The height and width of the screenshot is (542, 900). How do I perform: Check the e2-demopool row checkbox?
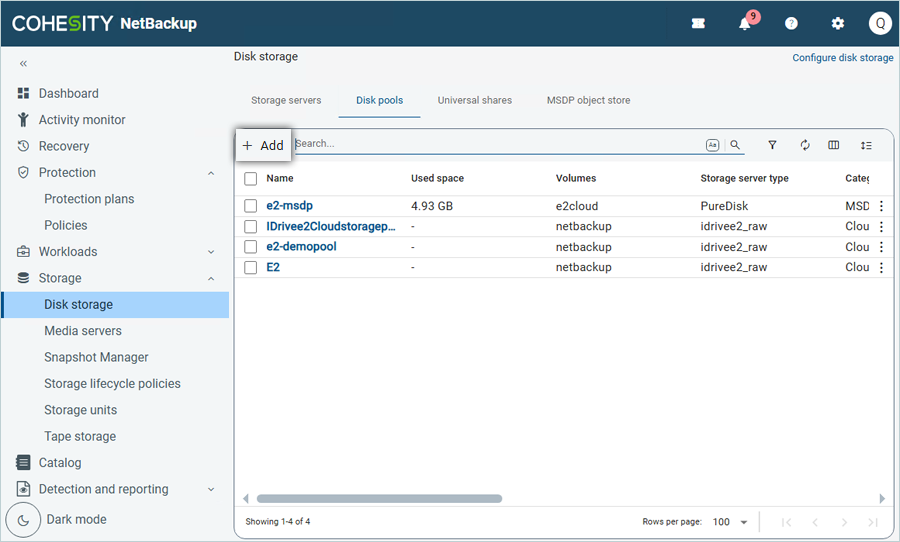click(251, 247)
